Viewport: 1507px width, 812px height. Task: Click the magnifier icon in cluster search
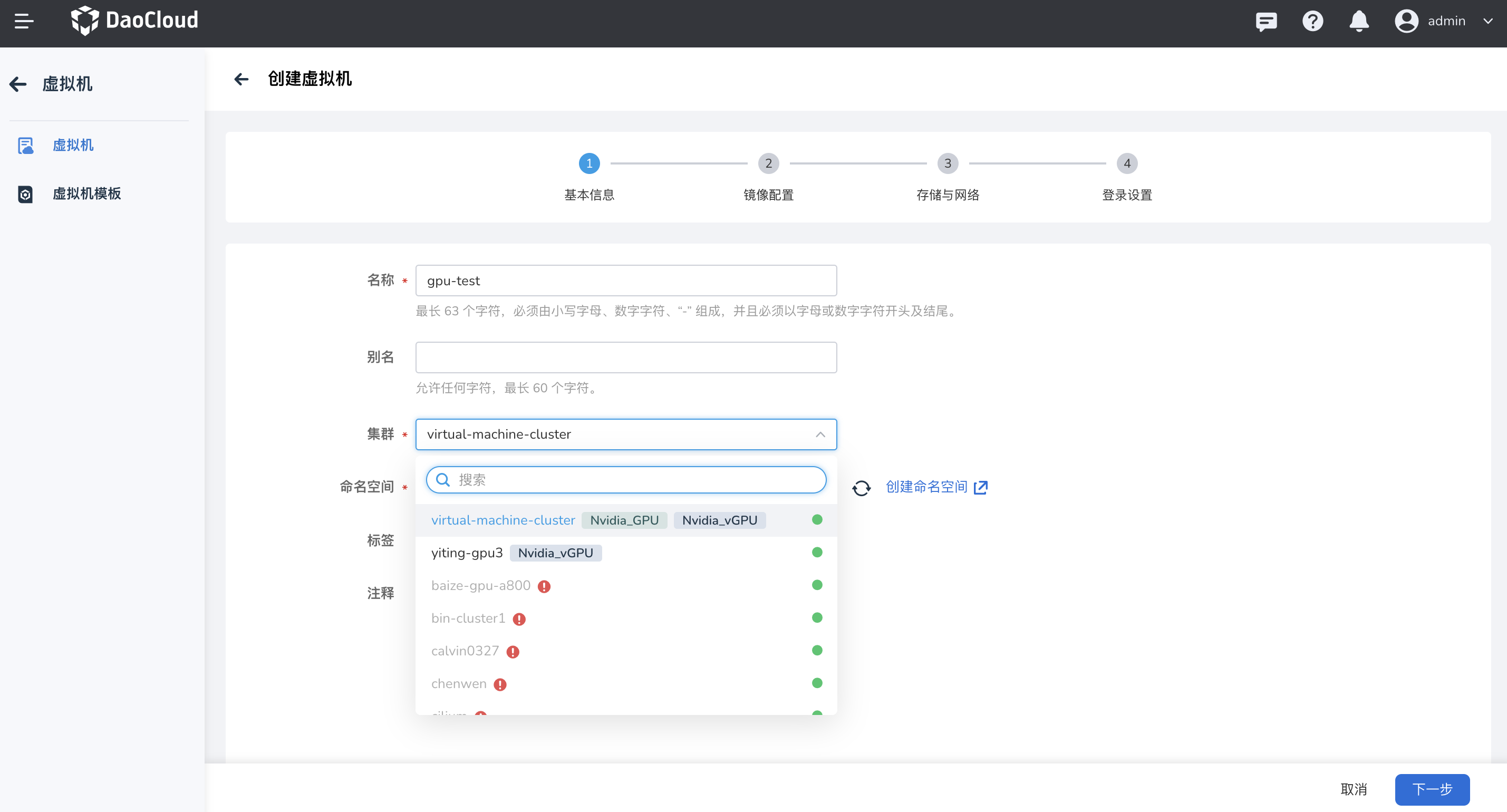coord(443,480)
